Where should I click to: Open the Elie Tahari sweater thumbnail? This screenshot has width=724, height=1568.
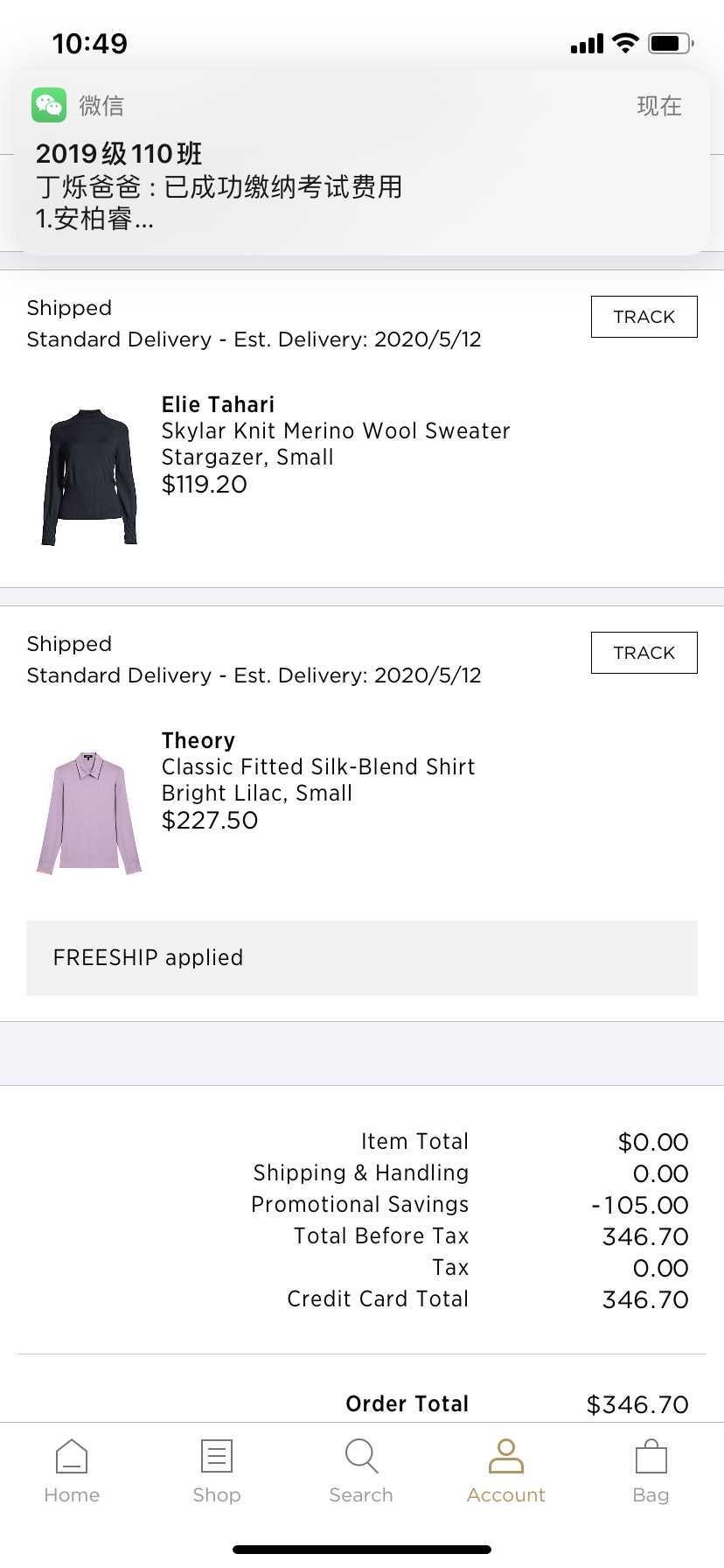pyautogui.click(x=90, y=477)
